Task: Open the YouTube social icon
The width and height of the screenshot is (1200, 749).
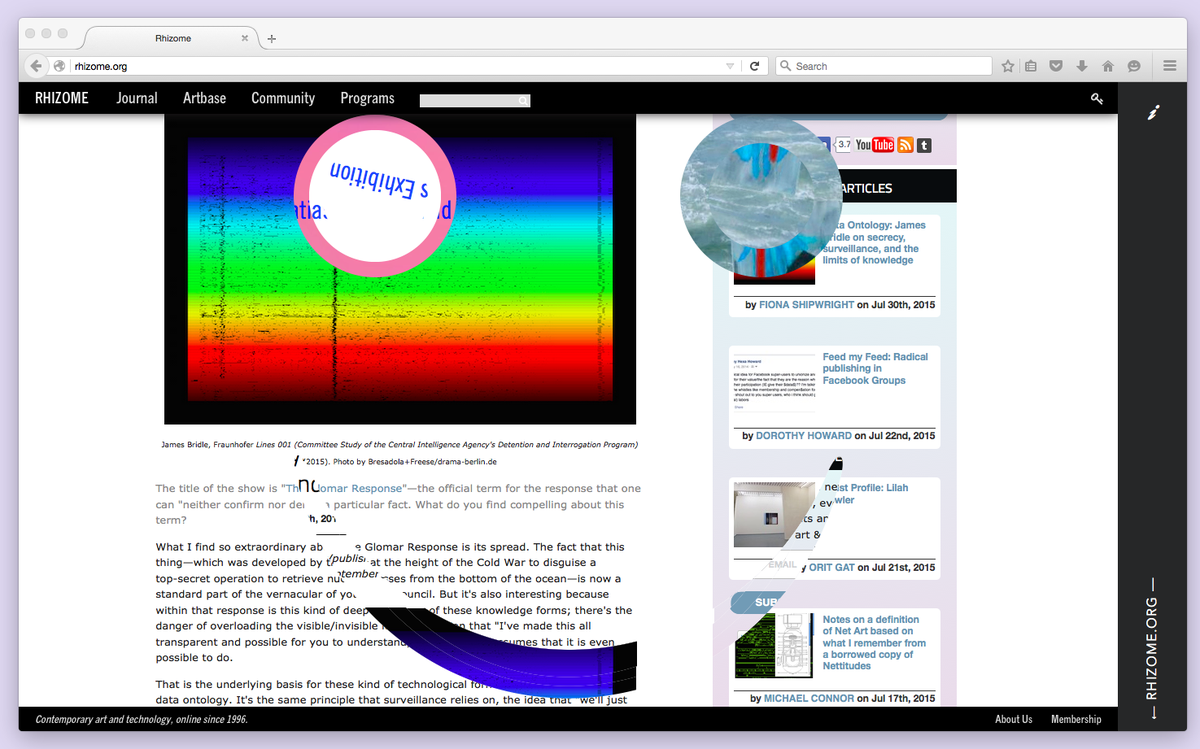Action: pos(875,145)
